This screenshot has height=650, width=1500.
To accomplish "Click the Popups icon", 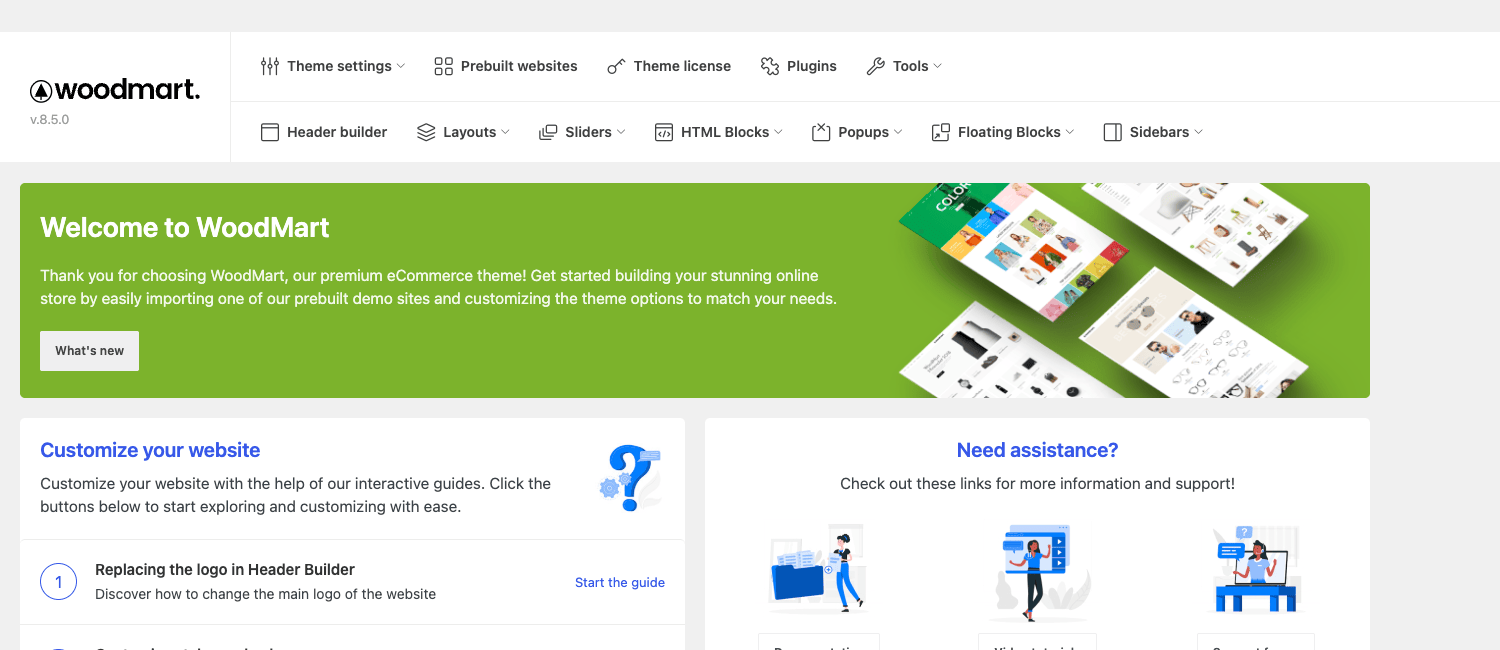I will (x=821, y=132).
